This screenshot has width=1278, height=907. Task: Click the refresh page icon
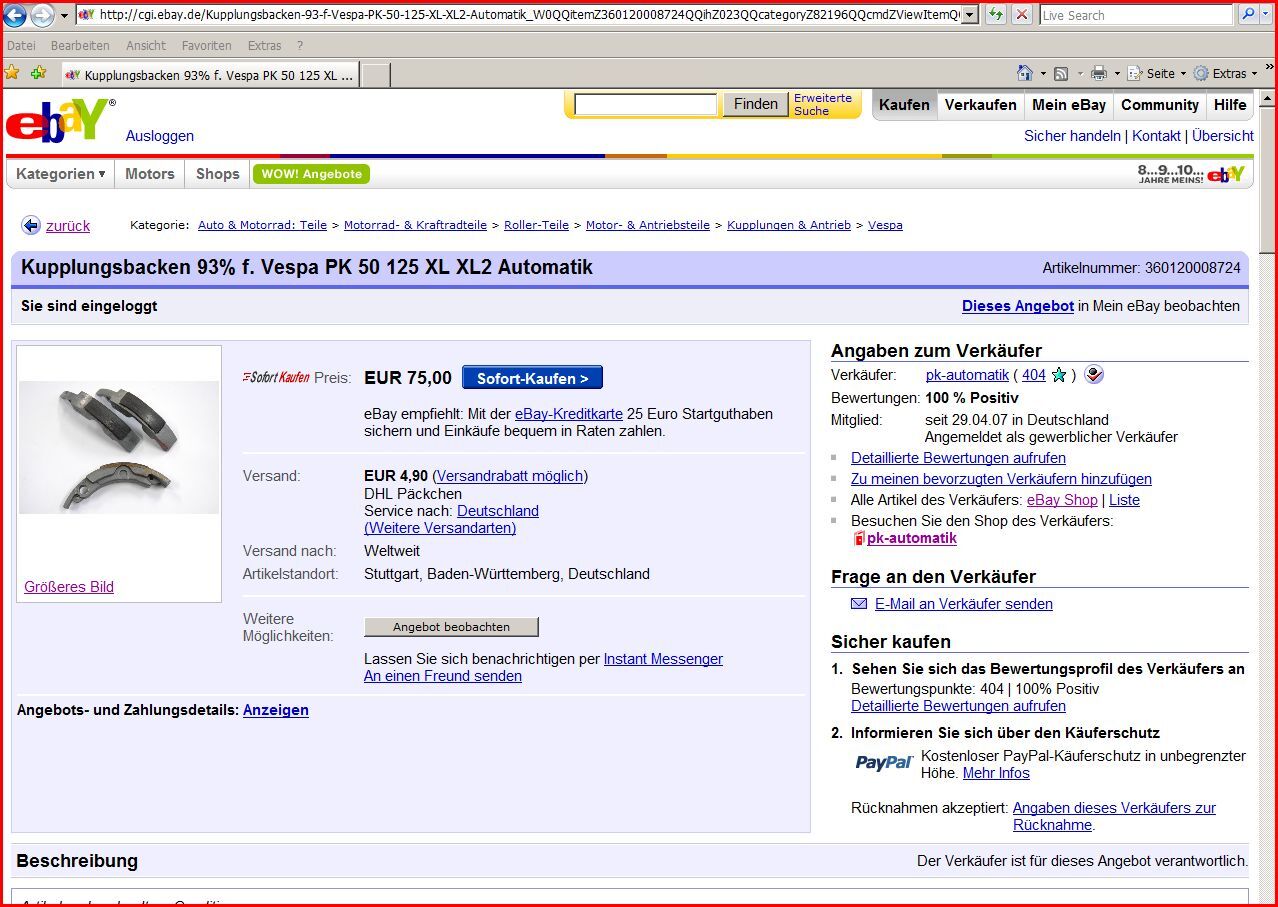[x=996, y=15]
